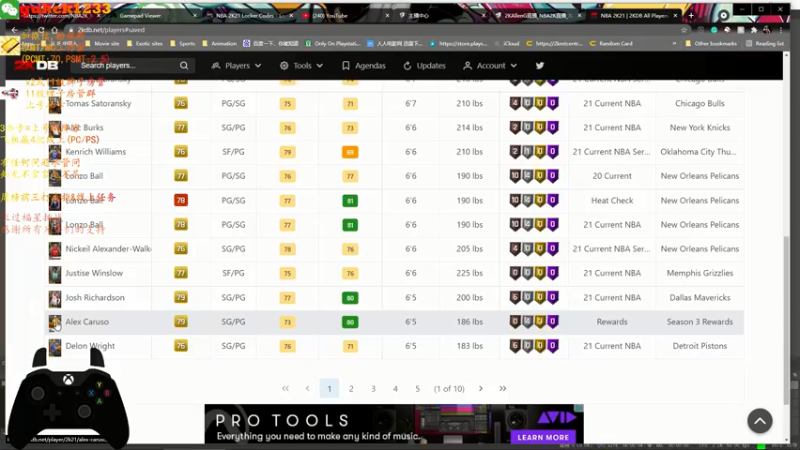Expand bookmarks overflow chevron

click(674, 43)
